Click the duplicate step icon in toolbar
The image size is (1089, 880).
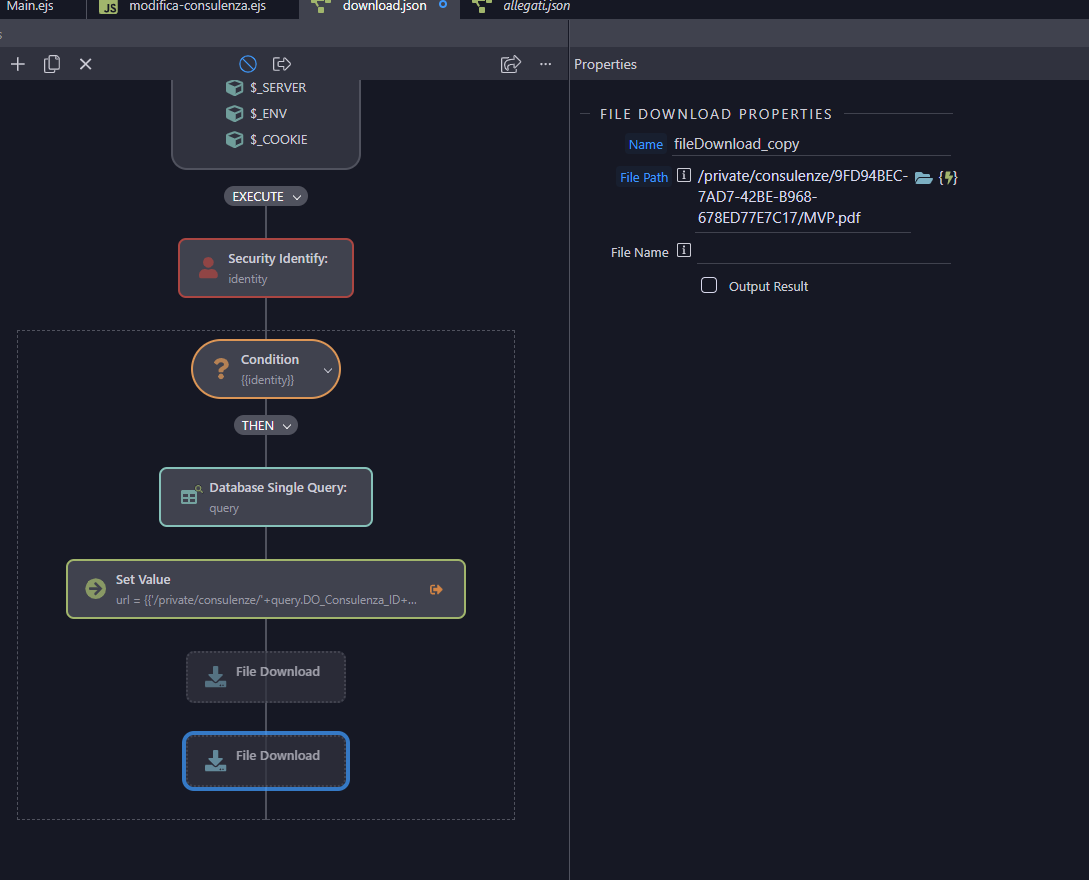pyautogui.click(x=52, y=64)
